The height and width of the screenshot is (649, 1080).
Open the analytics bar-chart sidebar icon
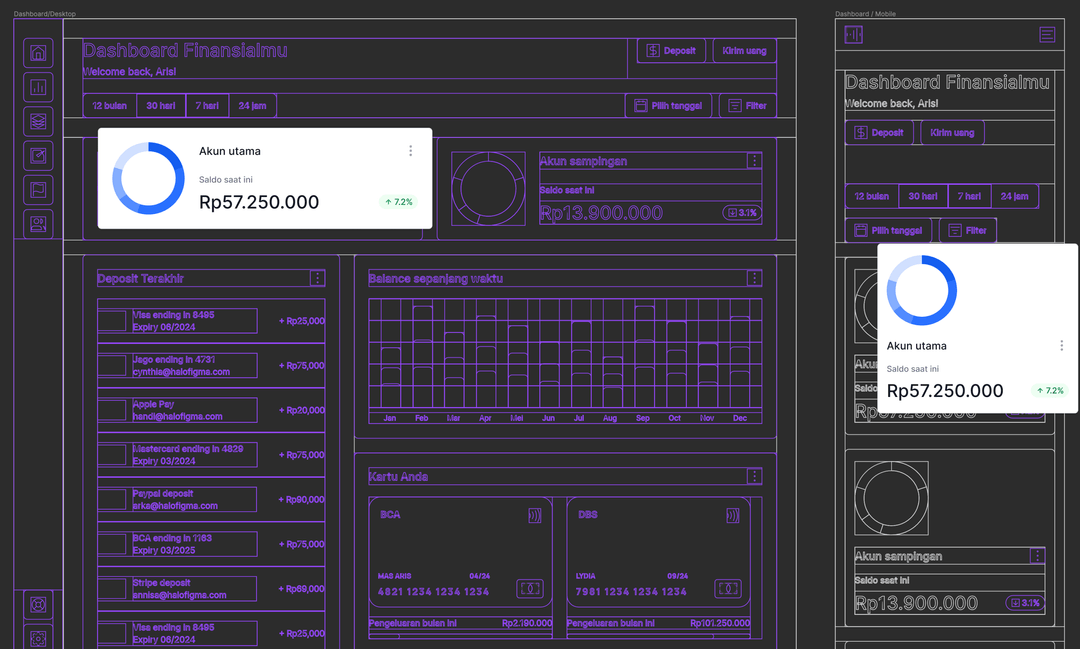[x=37, y=87]
